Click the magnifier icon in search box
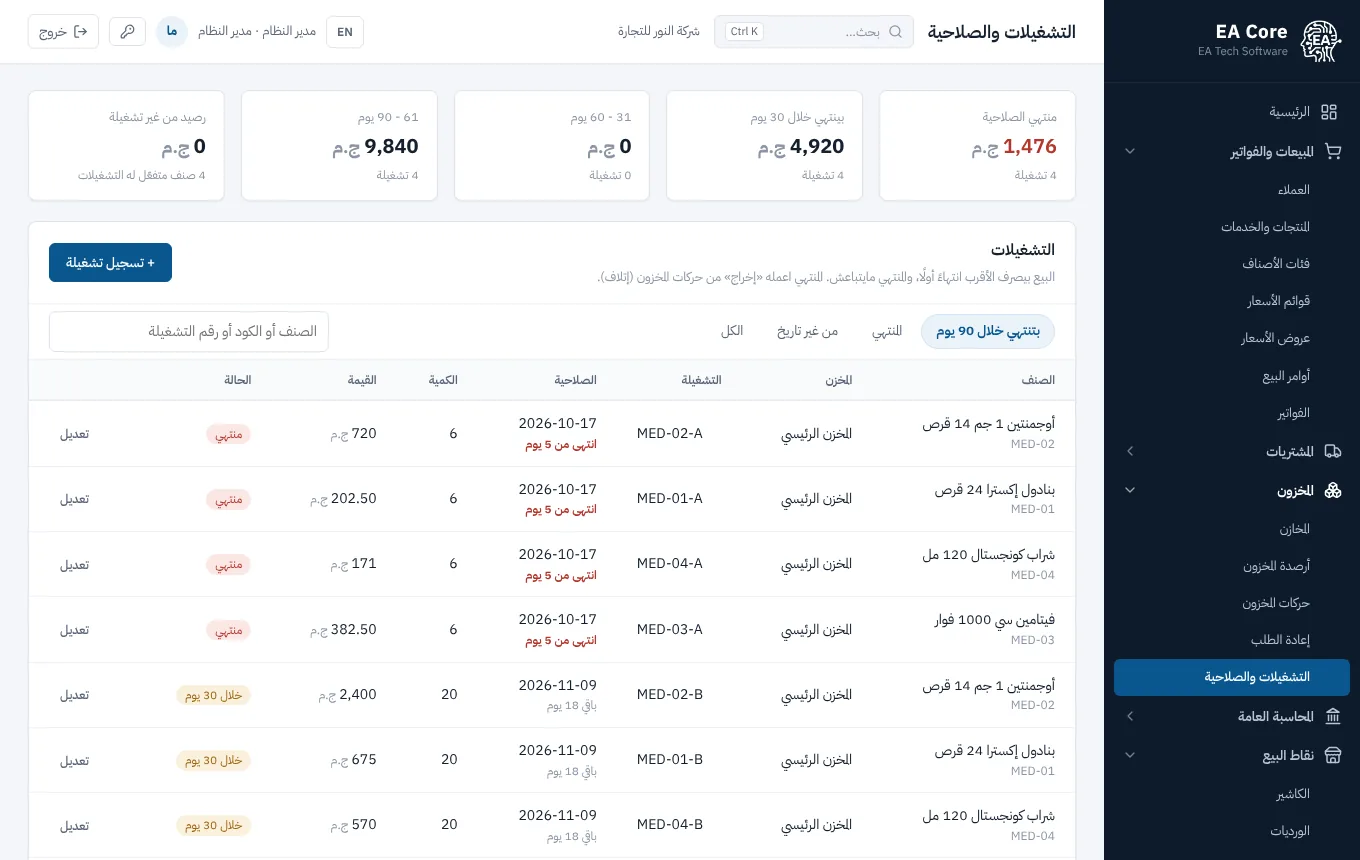 (x=896, y=32)
